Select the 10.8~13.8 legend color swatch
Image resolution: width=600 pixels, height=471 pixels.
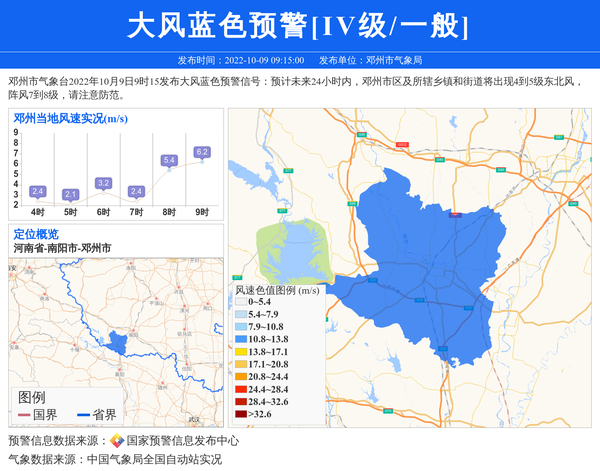point(241,341)
